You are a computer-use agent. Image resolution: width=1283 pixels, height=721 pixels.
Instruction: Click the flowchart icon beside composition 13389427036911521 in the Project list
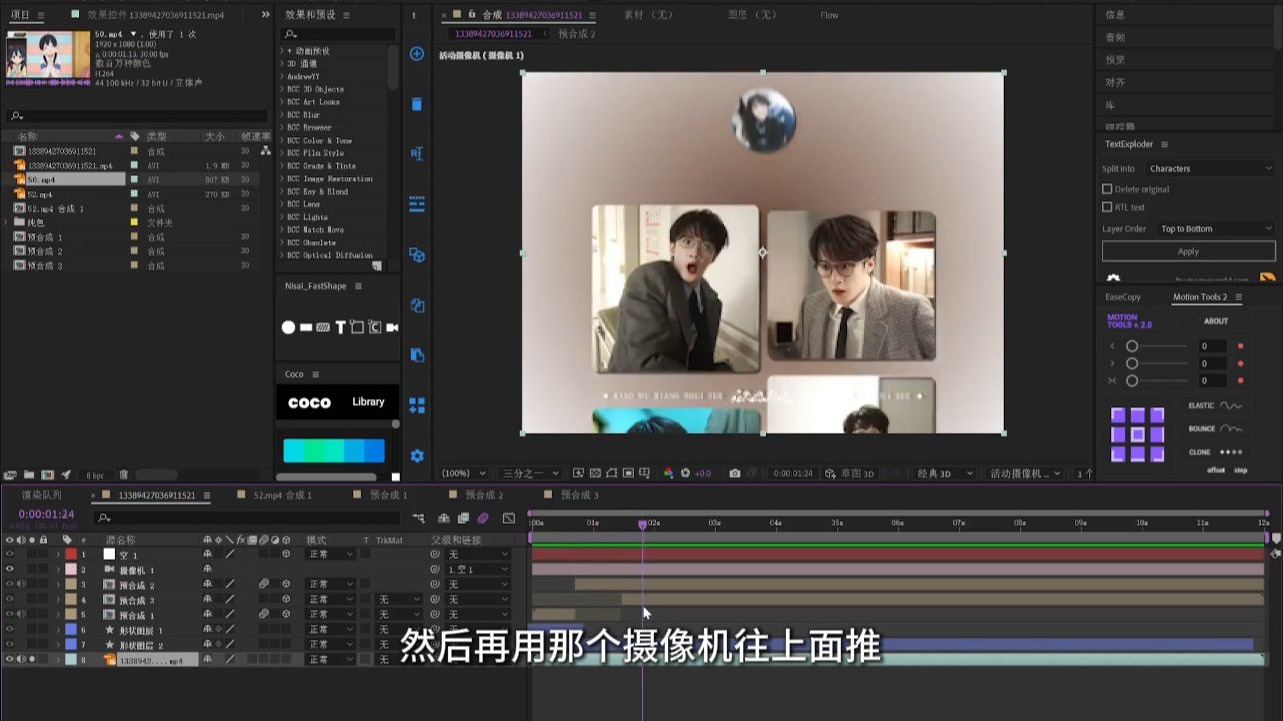[265, 151]
